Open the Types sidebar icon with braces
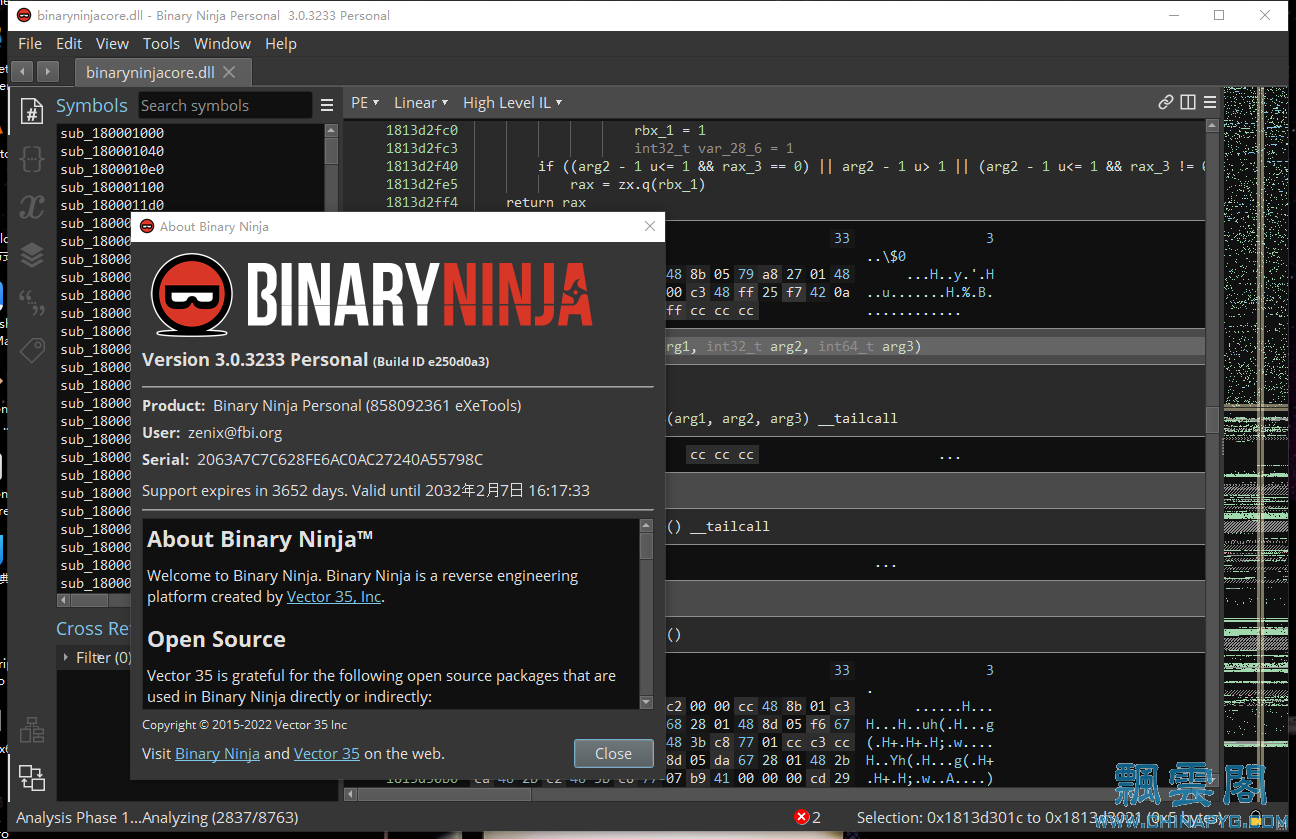Image resolution: width=1296 pixels, height=839 pixels. [x=31, y=158]
